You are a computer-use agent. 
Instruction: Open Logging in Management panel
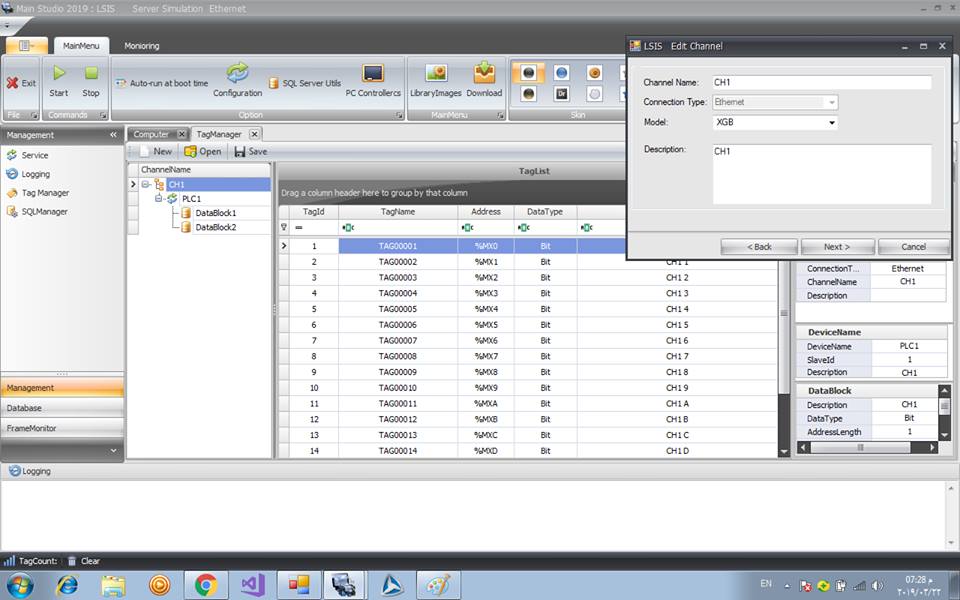(29, 174)
